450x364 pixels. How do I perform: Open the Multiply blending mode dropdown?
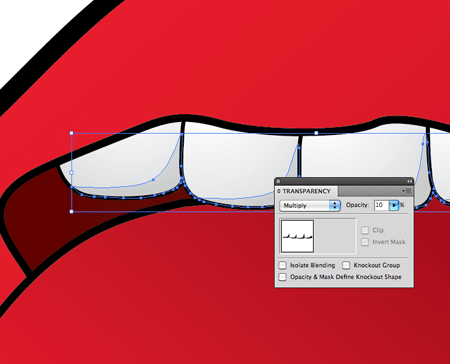(310, 206)
